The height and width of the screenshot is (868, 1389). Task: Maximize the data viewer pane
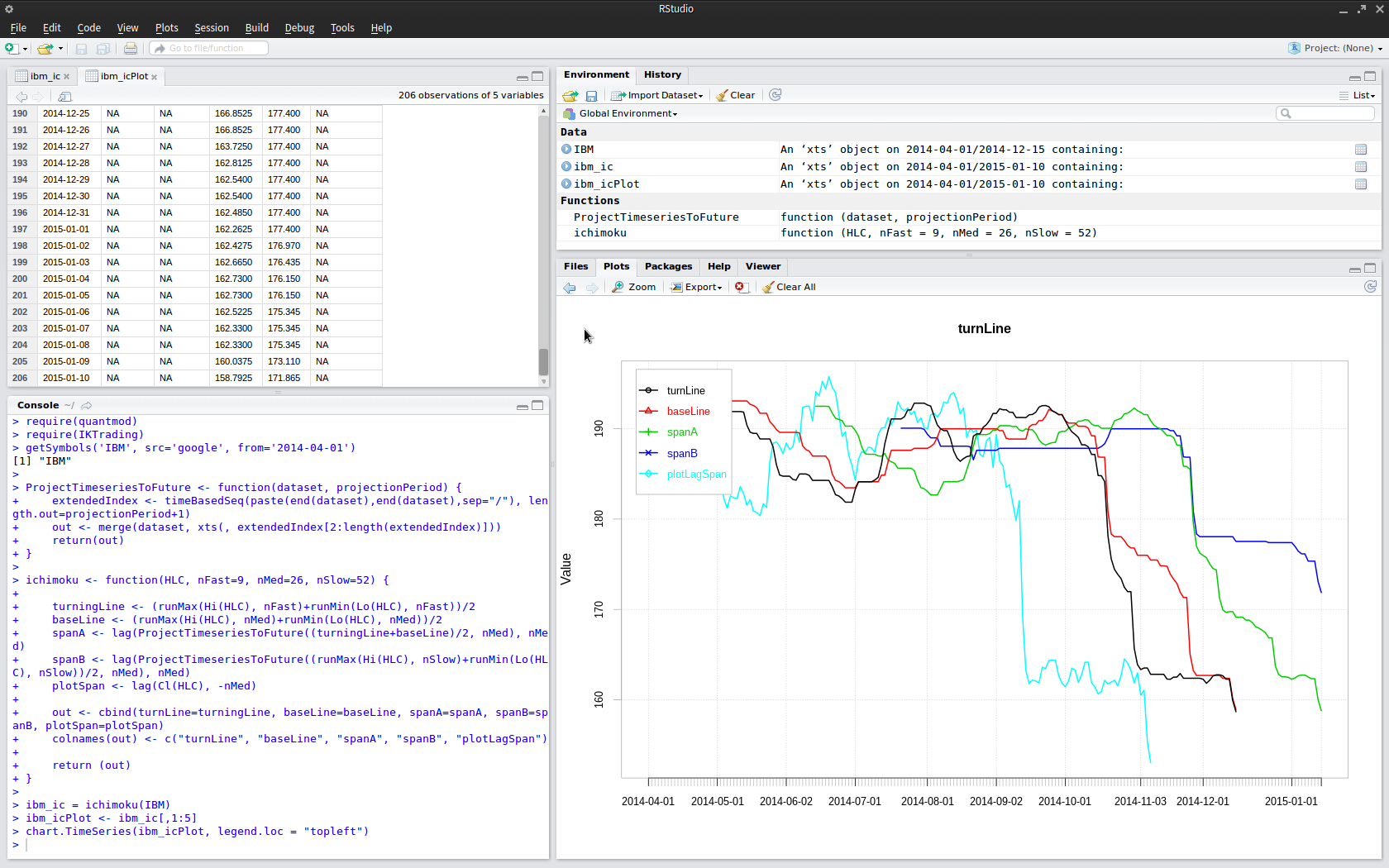pyautogui.click(x=537, y=77)
